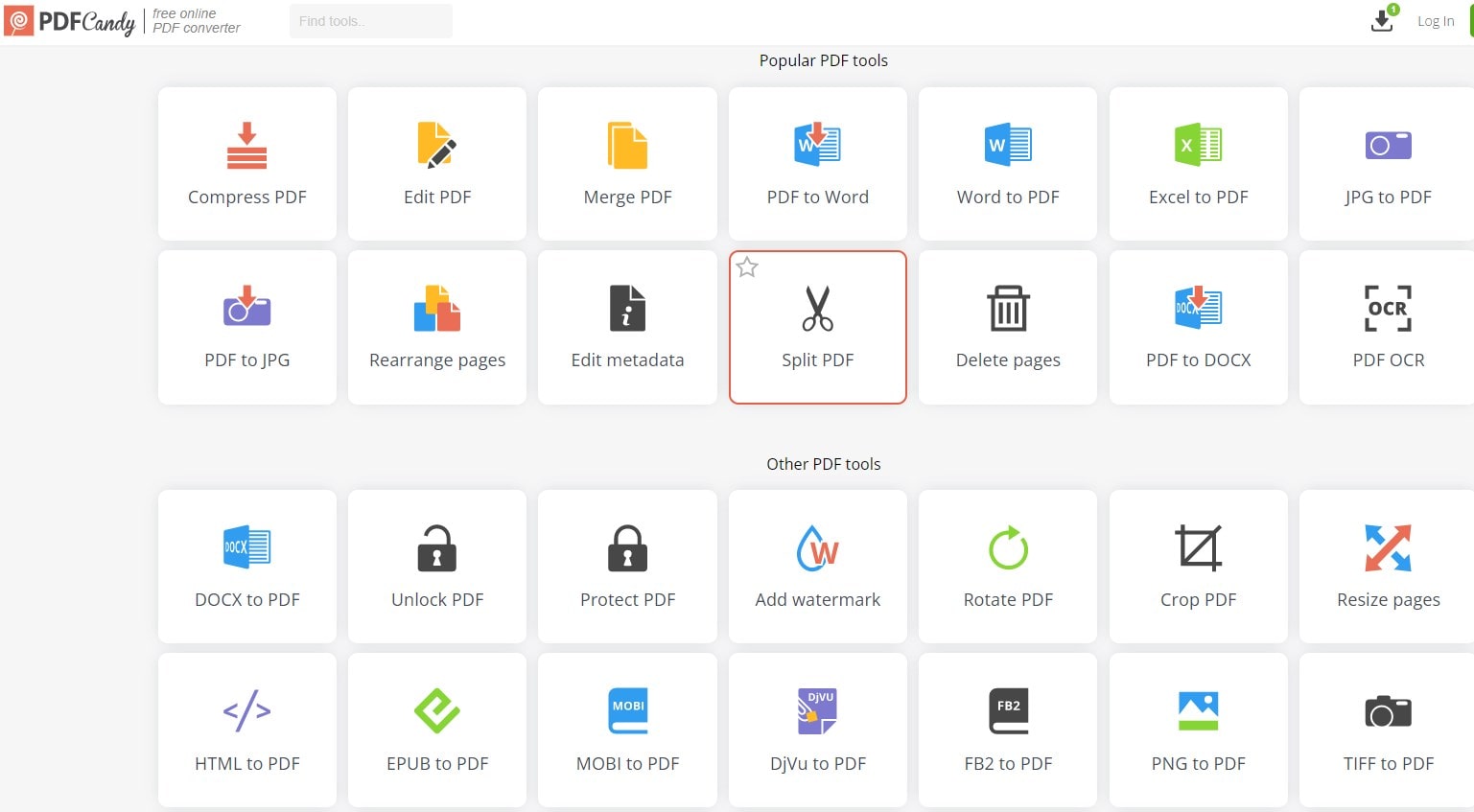Open the downloads icon in header

[x=1382, y=20]
